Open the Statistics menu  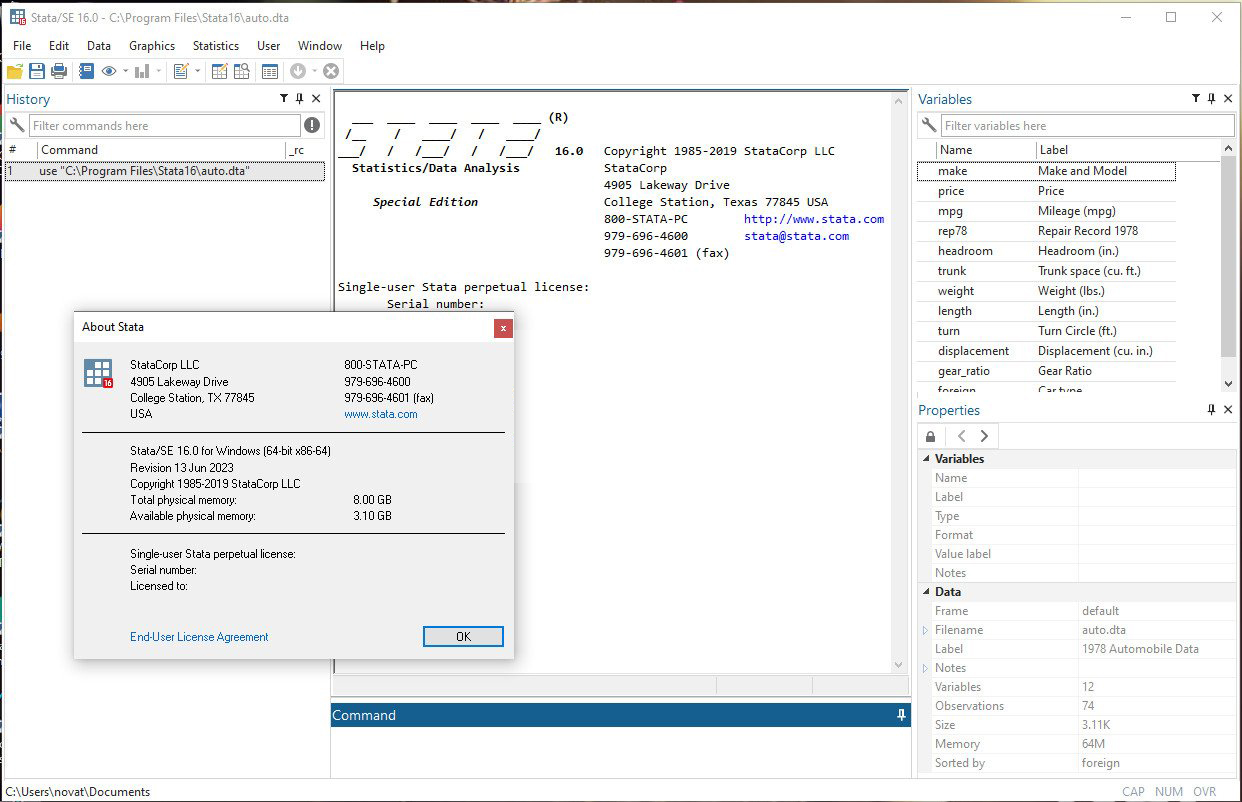pos(216,46)
